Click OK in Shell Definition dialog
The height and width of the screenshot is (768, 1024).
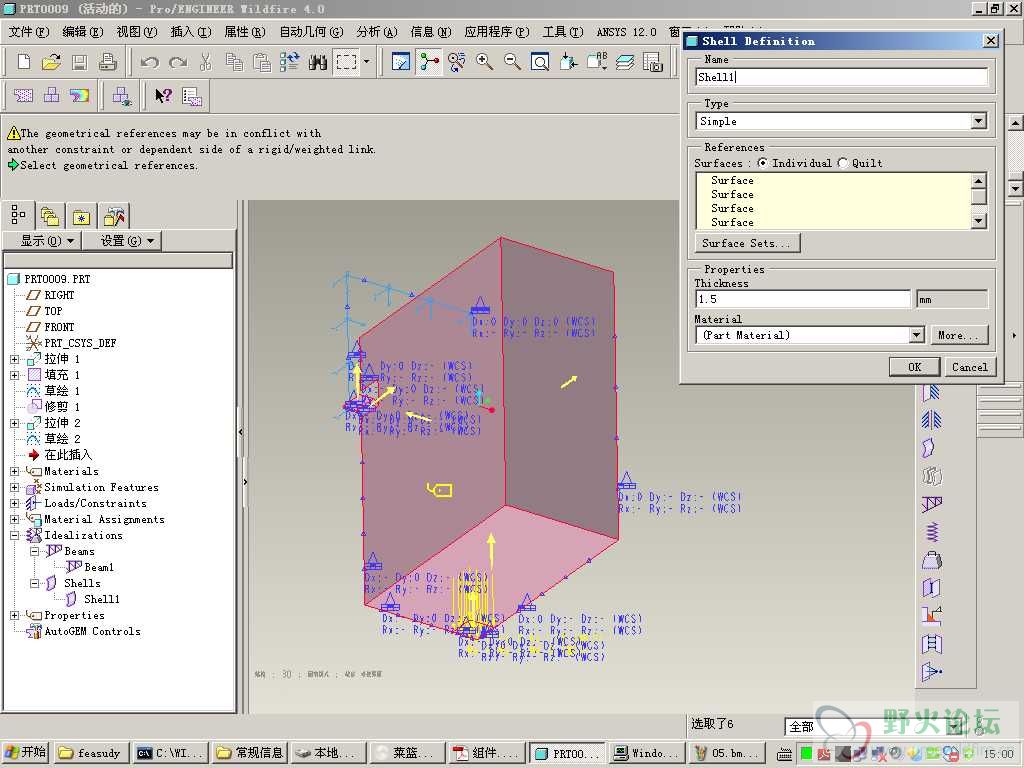click(914, 367)
